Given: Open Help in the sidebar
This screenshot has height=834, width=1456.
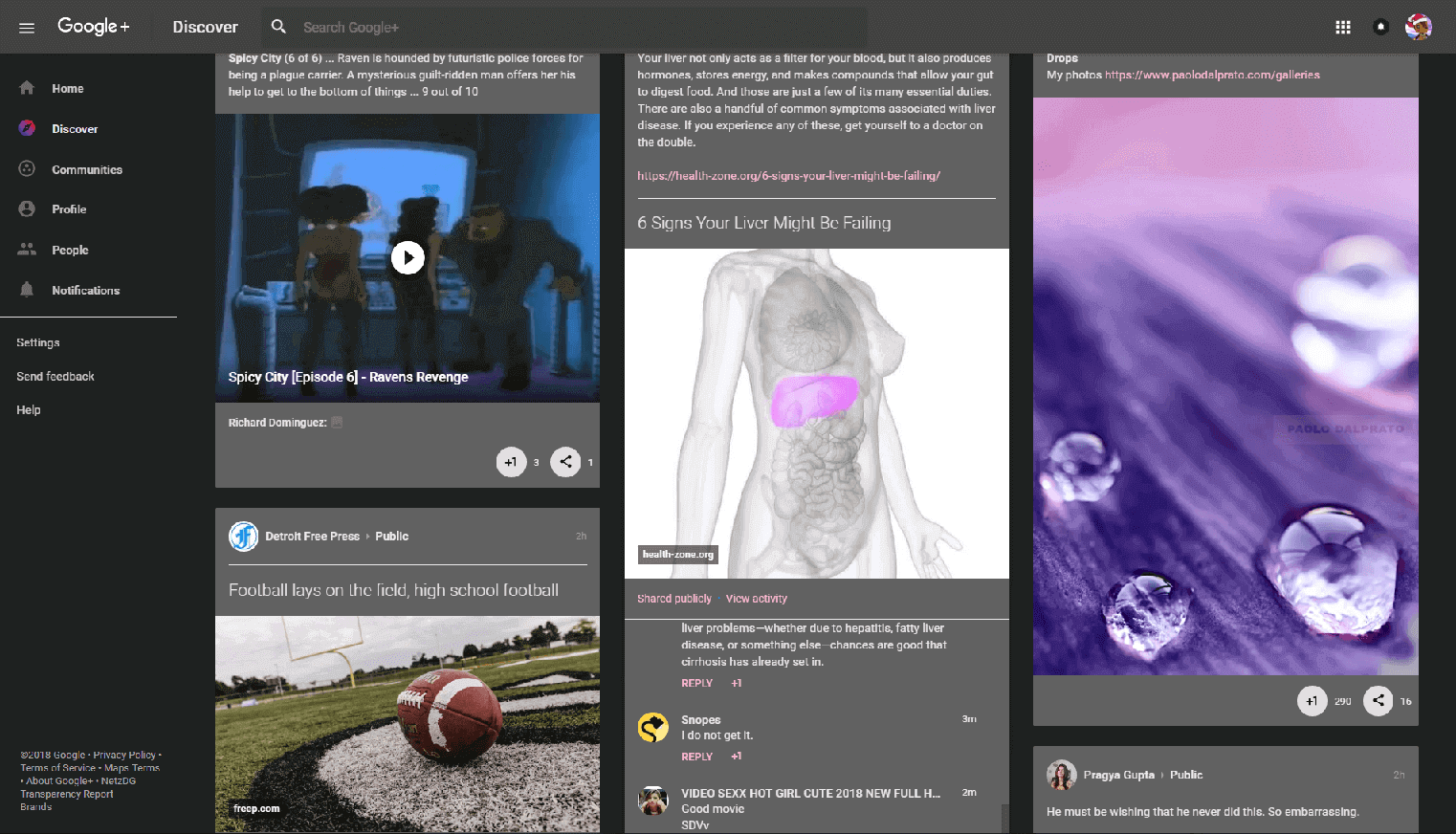Looking at the screenshot, I should (29, 409).
